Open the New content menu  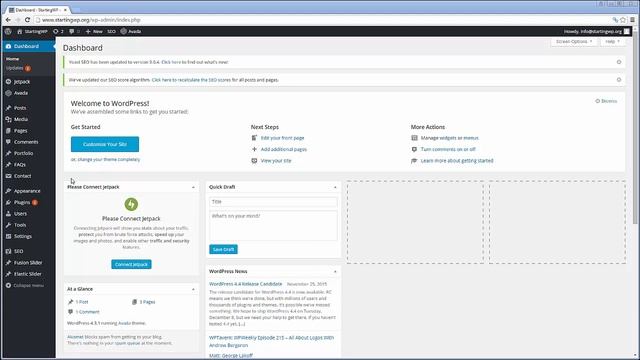click(94, 31)
